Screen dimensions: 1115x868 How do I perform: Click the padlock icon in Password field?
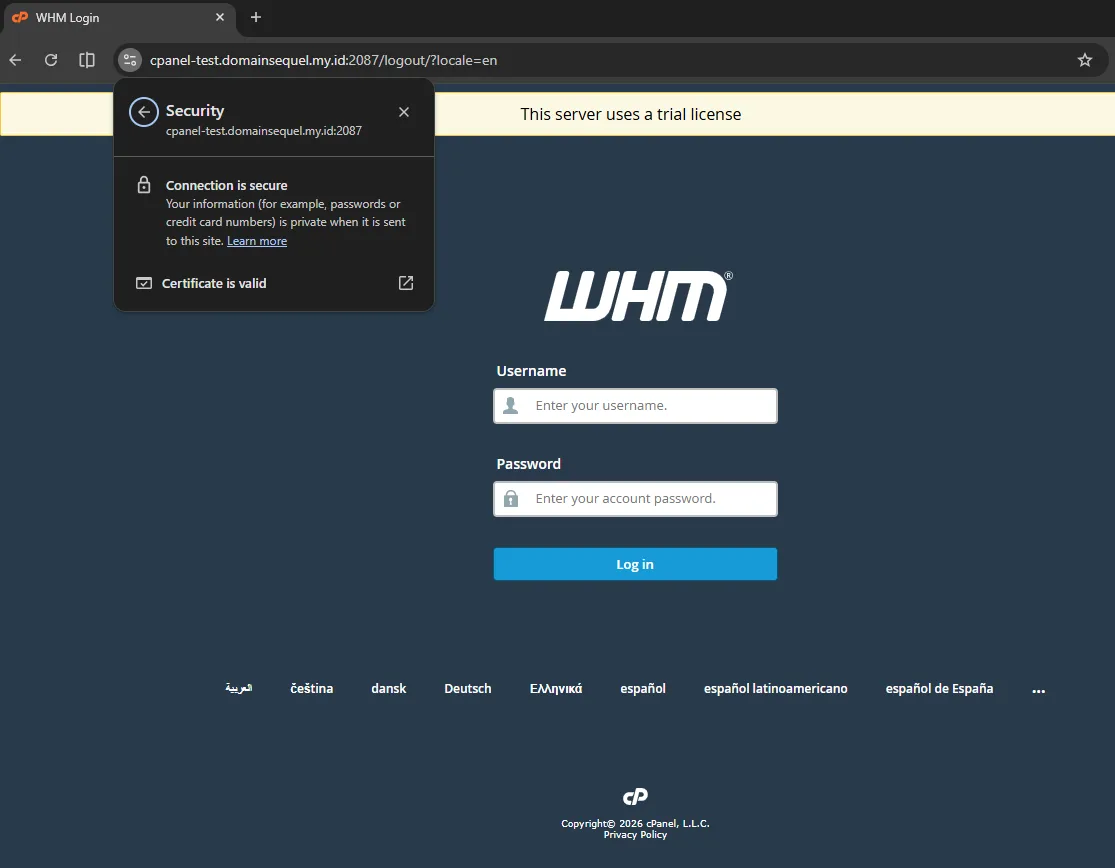coord(511,498)
